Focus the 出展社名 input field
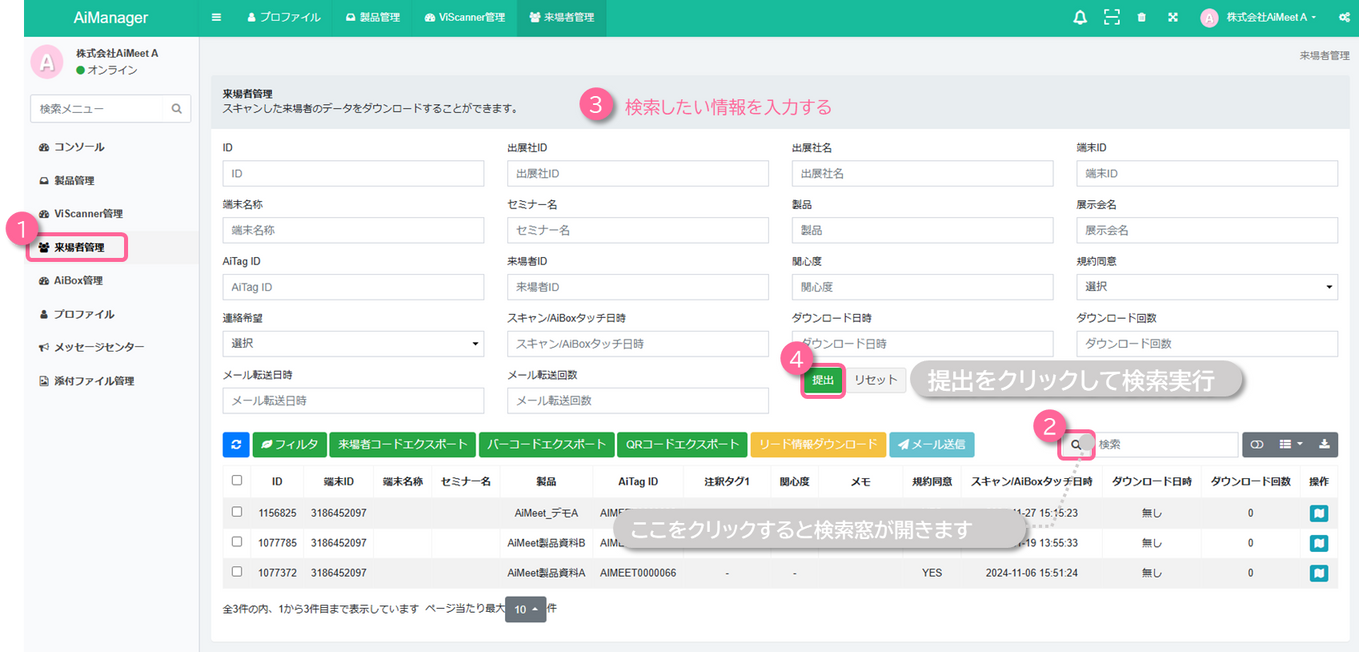 [x=922, y=173]
